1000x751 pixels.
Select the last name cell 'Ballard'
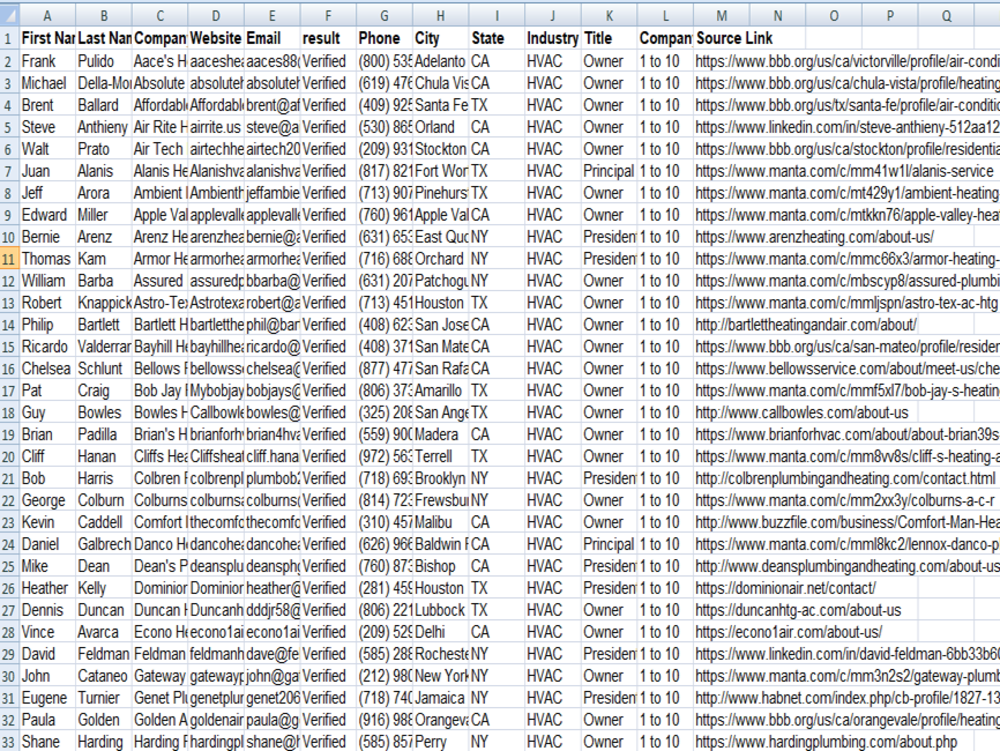[104, 105]
